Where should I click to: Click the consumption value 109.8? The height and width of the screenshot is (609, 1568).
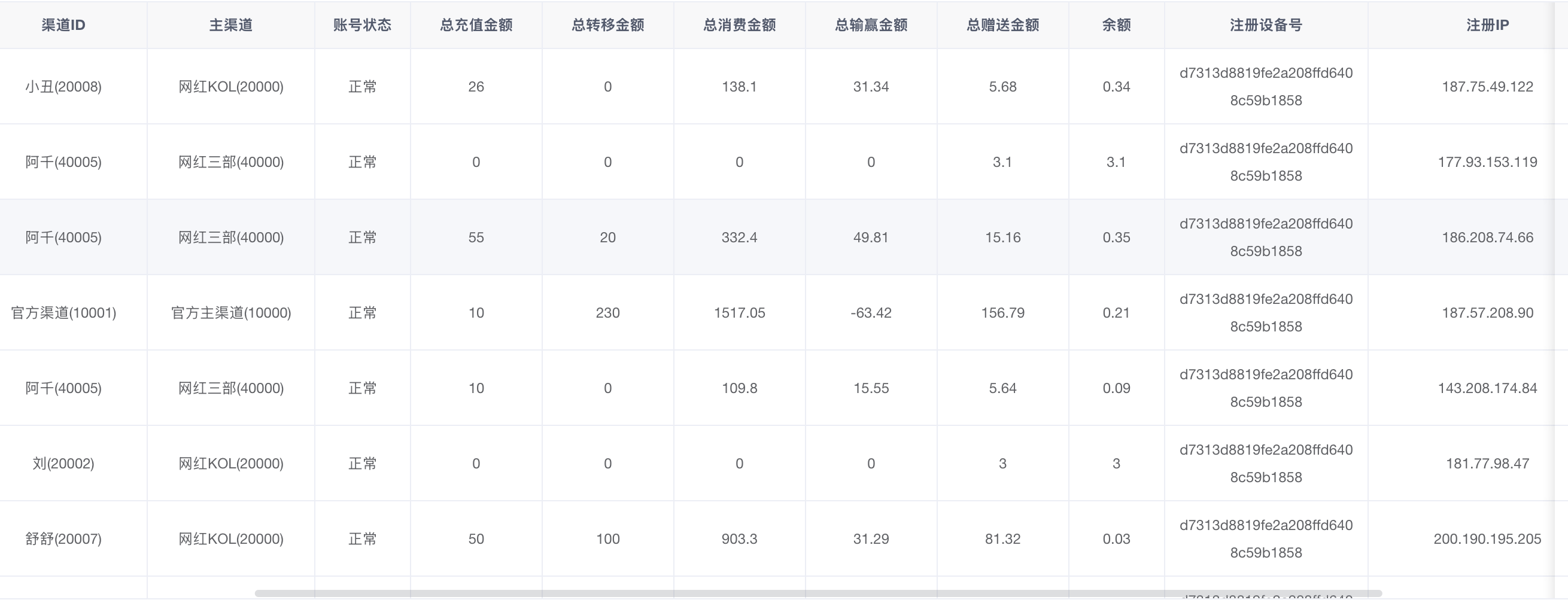coord(739,388)
